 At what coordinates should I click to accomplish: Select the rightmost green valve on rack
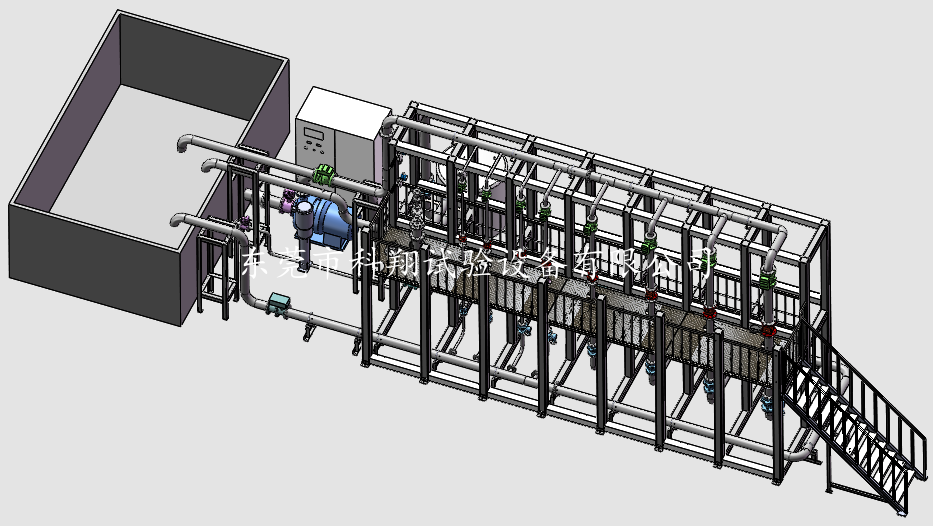tap(768, 280)
